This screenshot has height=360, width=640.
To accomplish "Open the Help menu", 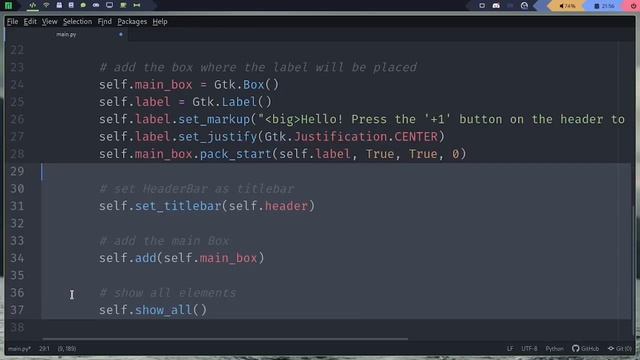I will pos(160,22).
